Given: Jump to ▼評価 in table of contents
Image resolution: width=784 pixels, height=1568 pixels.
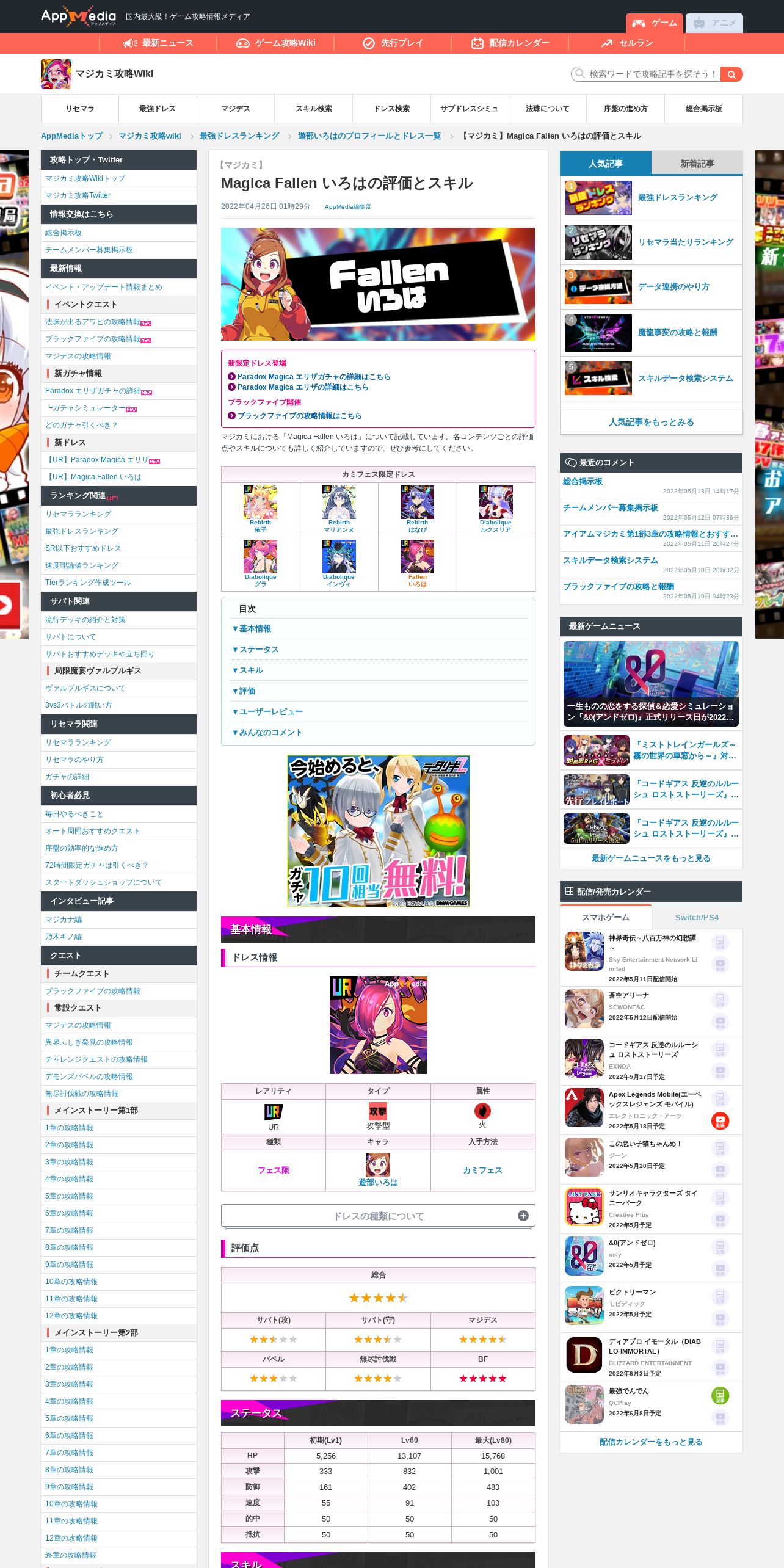Looking at the screenshot, I should [244, 691].
